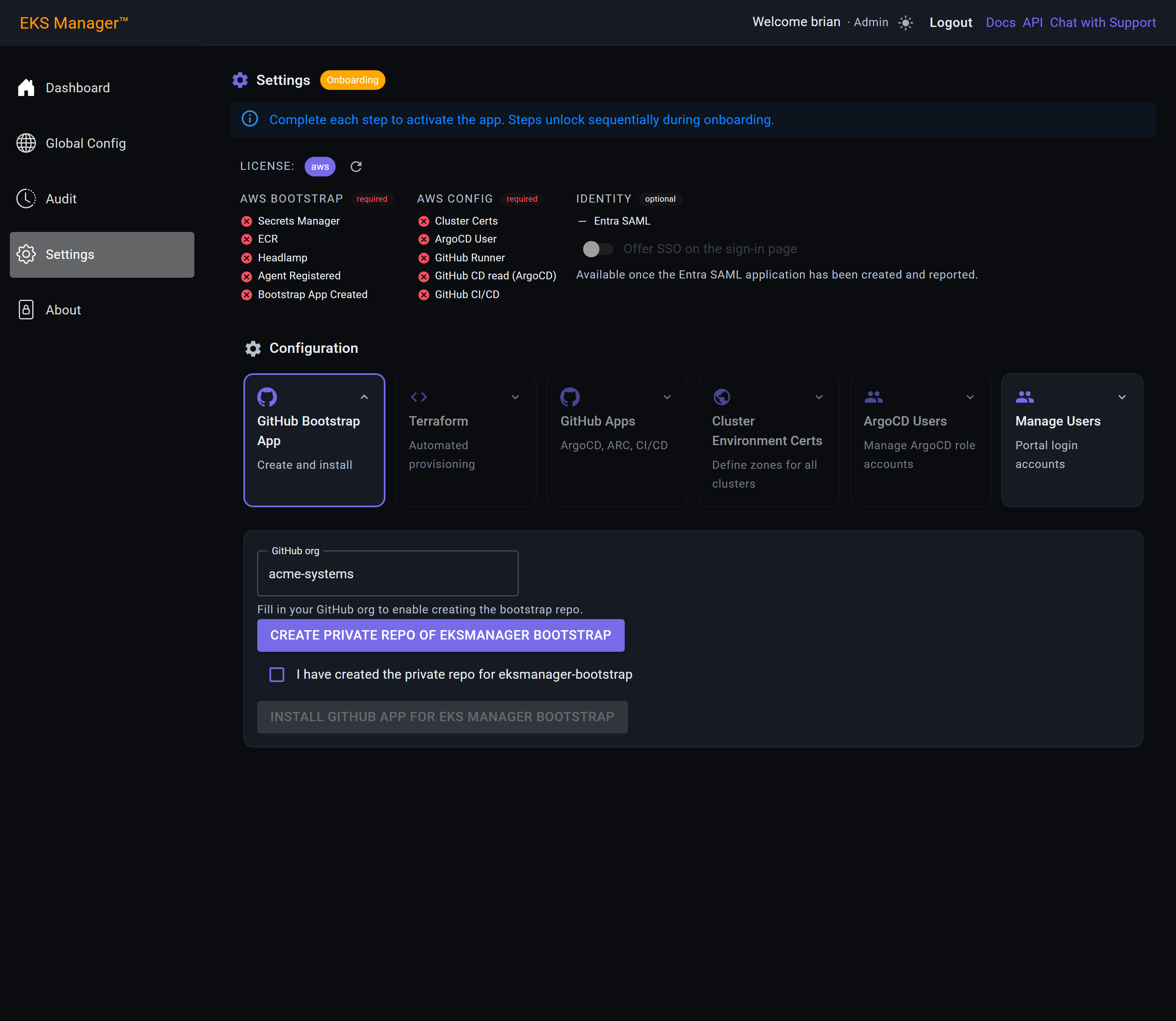Click the Global Config globe icon
The height and width of the screenshot is (1021, 1176).
point(26,143)
